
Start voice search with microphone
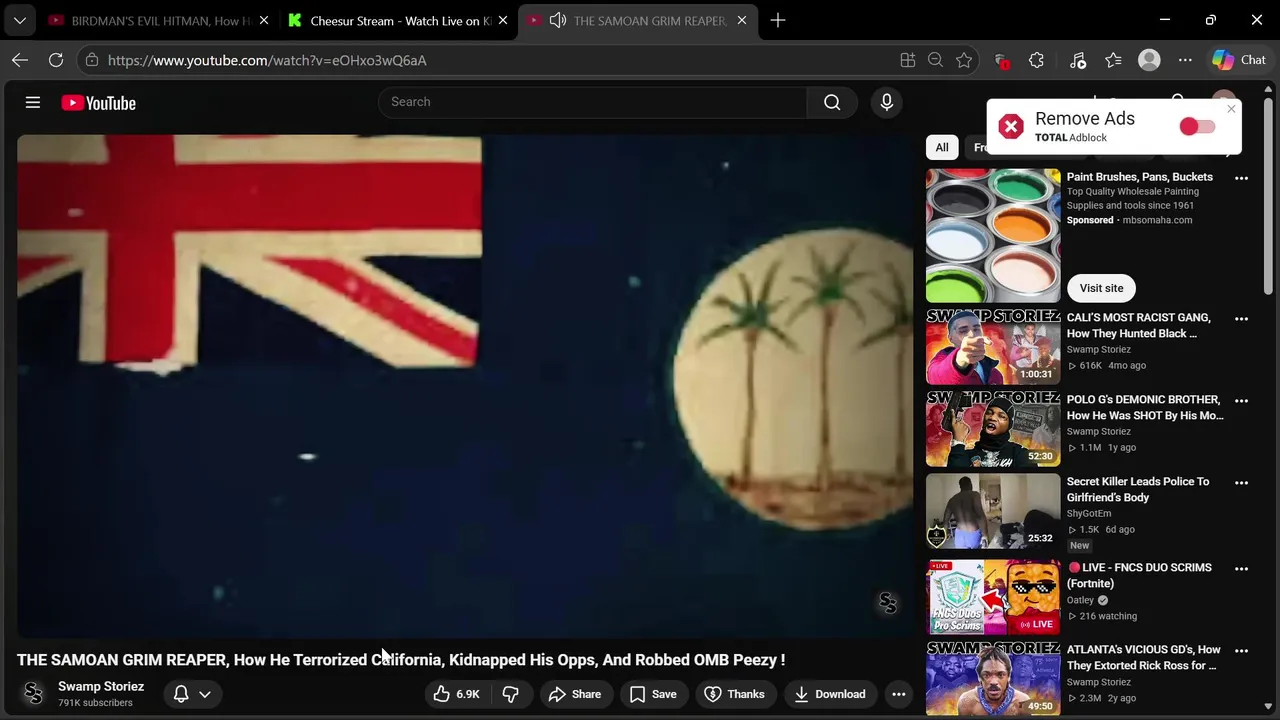point(886,102)
